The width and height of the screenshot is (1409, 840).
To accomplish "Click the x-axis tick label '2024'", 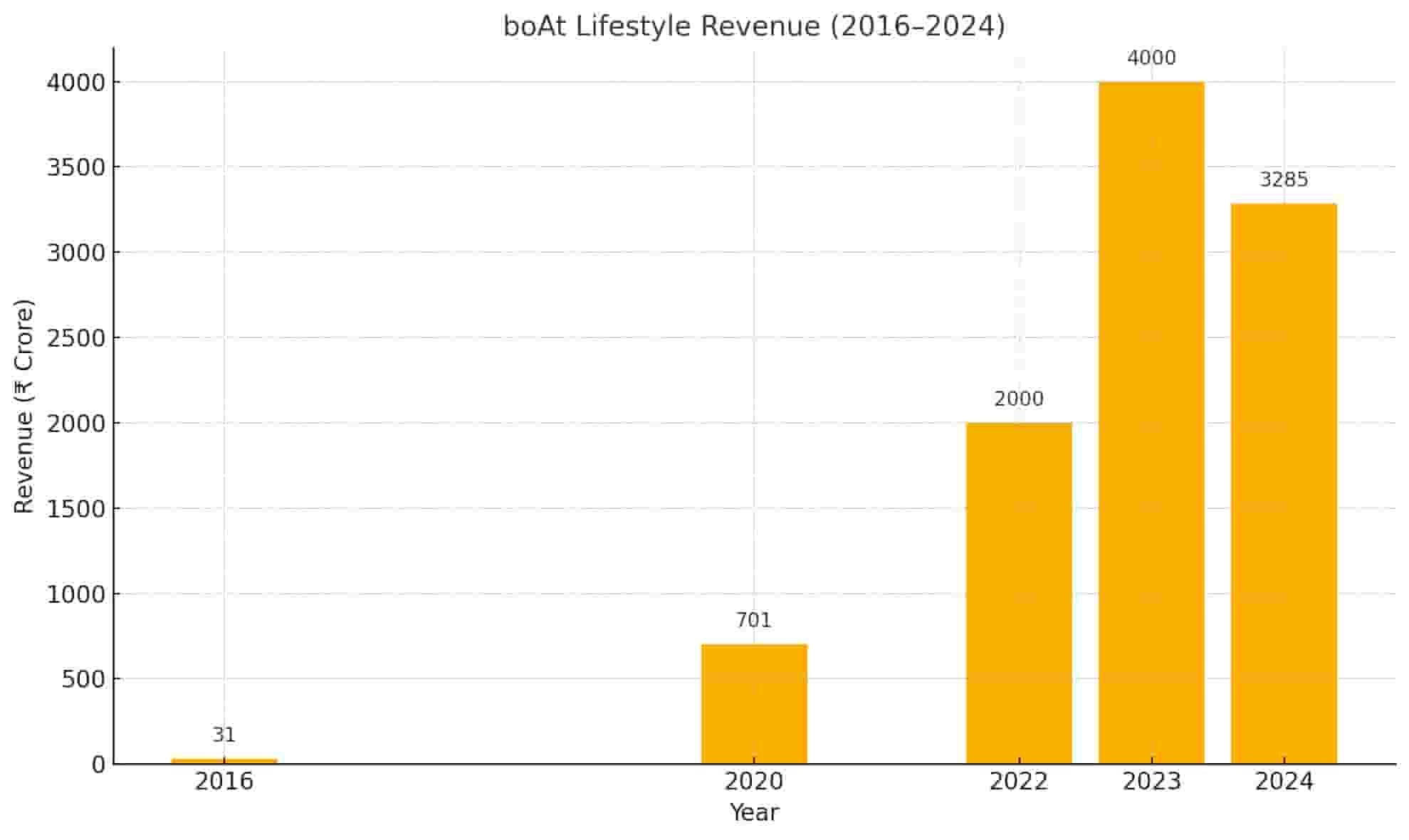I will (x=1284, y=782).
